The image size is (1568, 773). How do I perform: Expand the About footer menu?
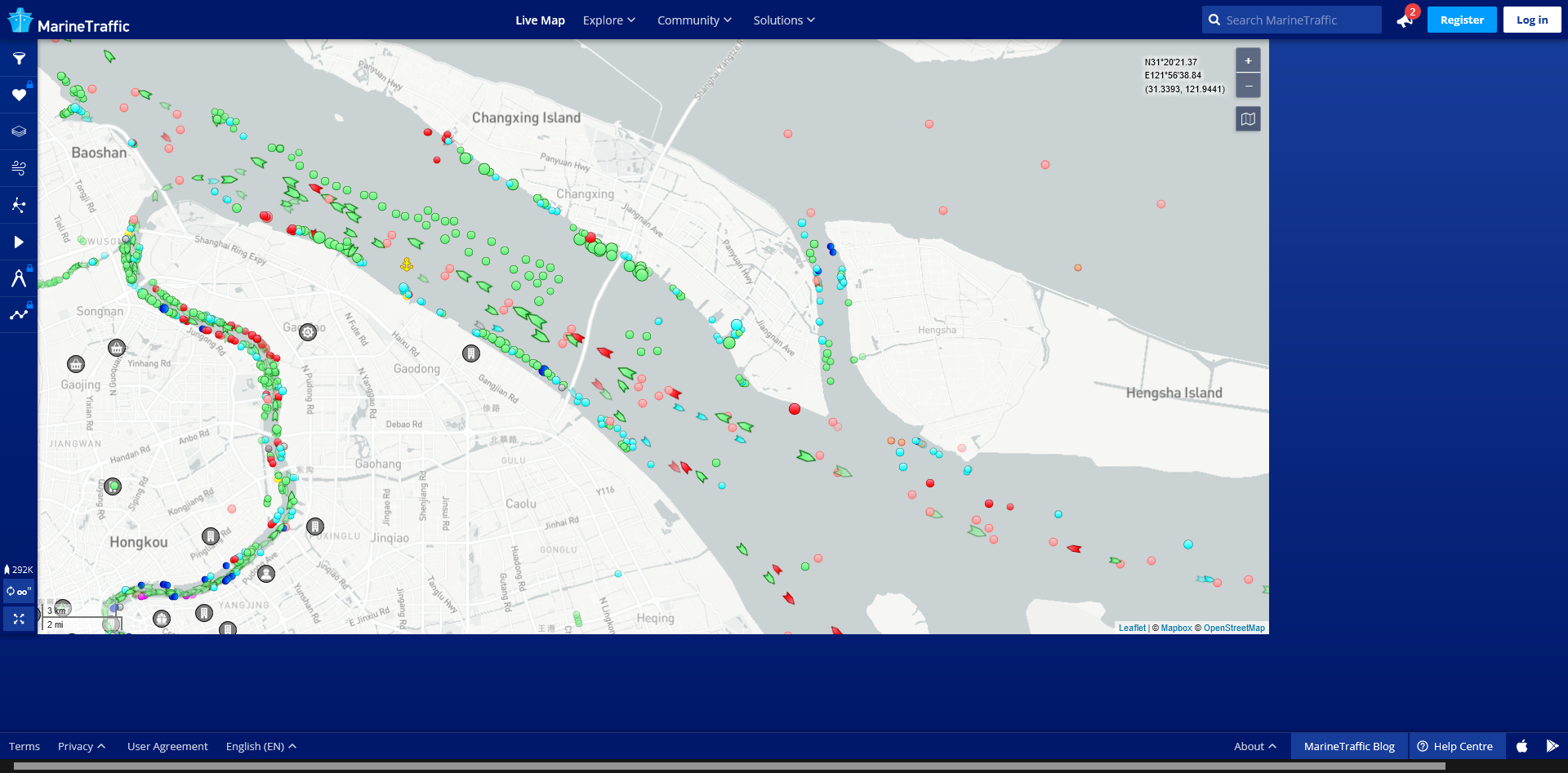tap(1255, 746)
